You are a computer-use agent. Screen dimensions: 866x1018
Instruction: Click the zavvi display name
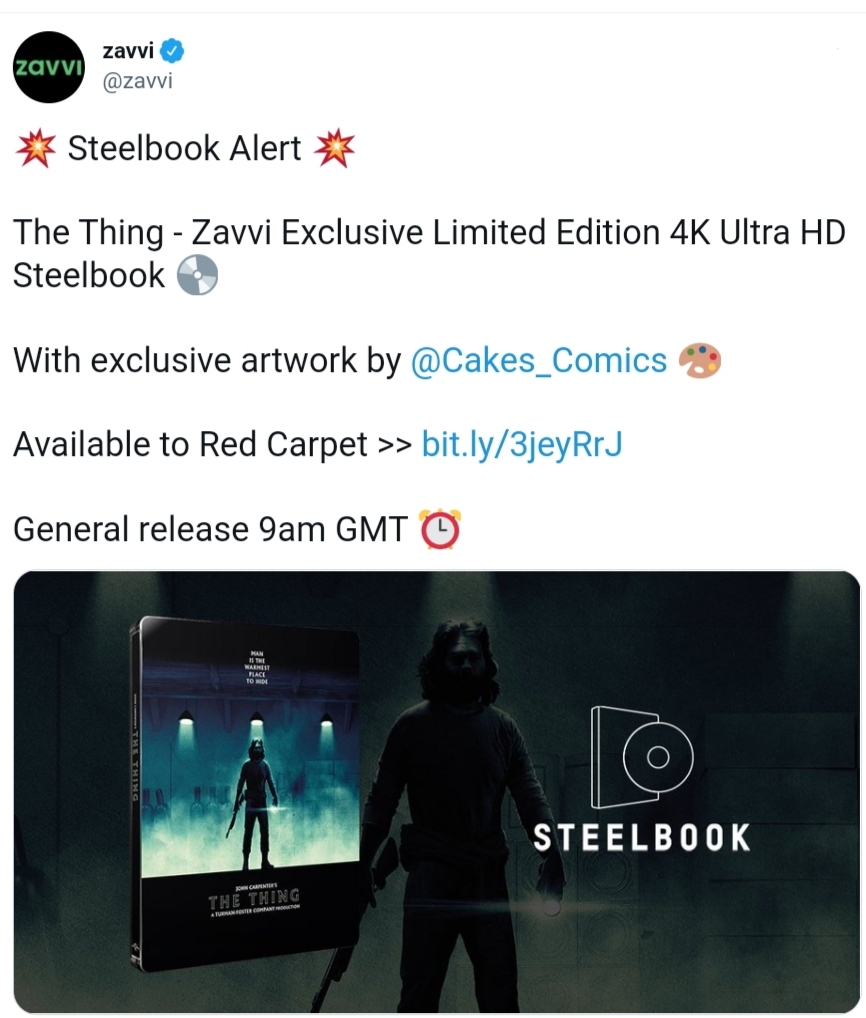[128, 50]
